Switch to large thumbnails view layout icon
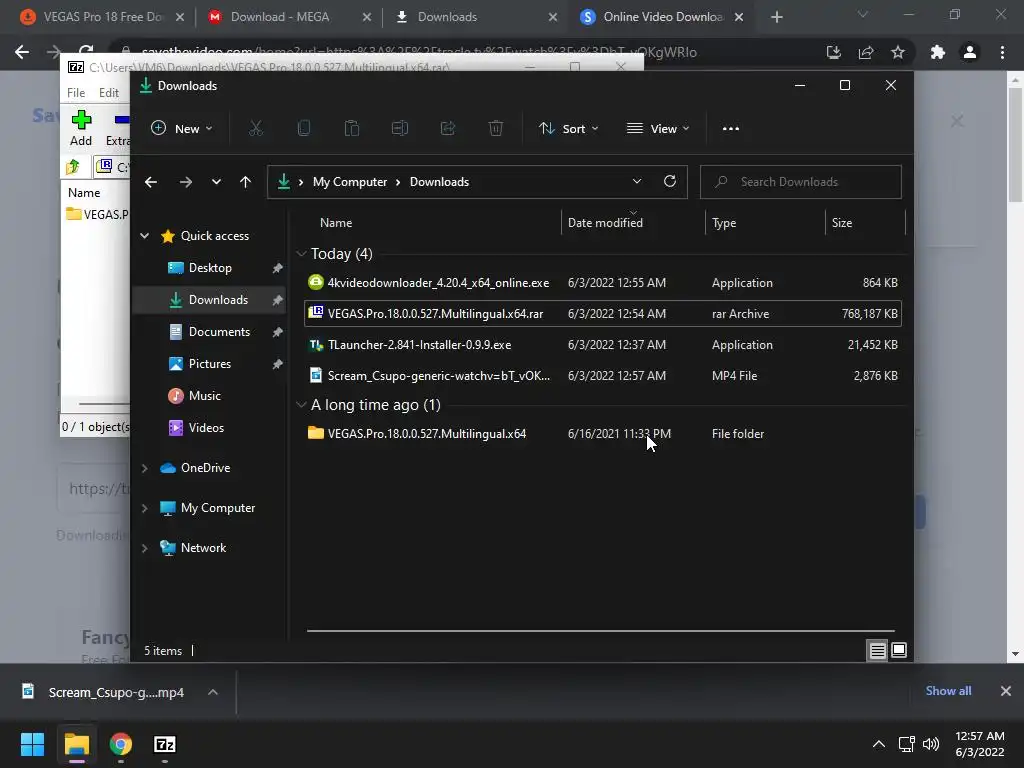 [x=899, y=650]
